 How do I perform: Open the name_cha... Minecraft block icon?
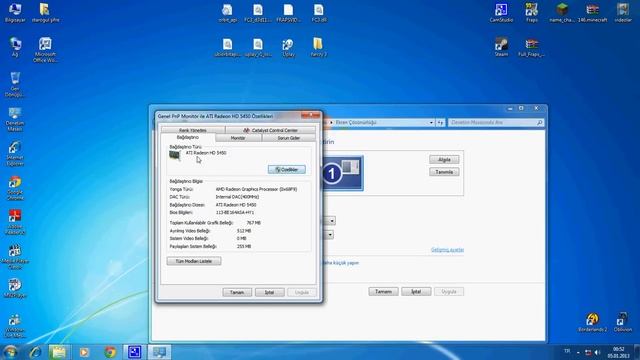pos(562,12)
